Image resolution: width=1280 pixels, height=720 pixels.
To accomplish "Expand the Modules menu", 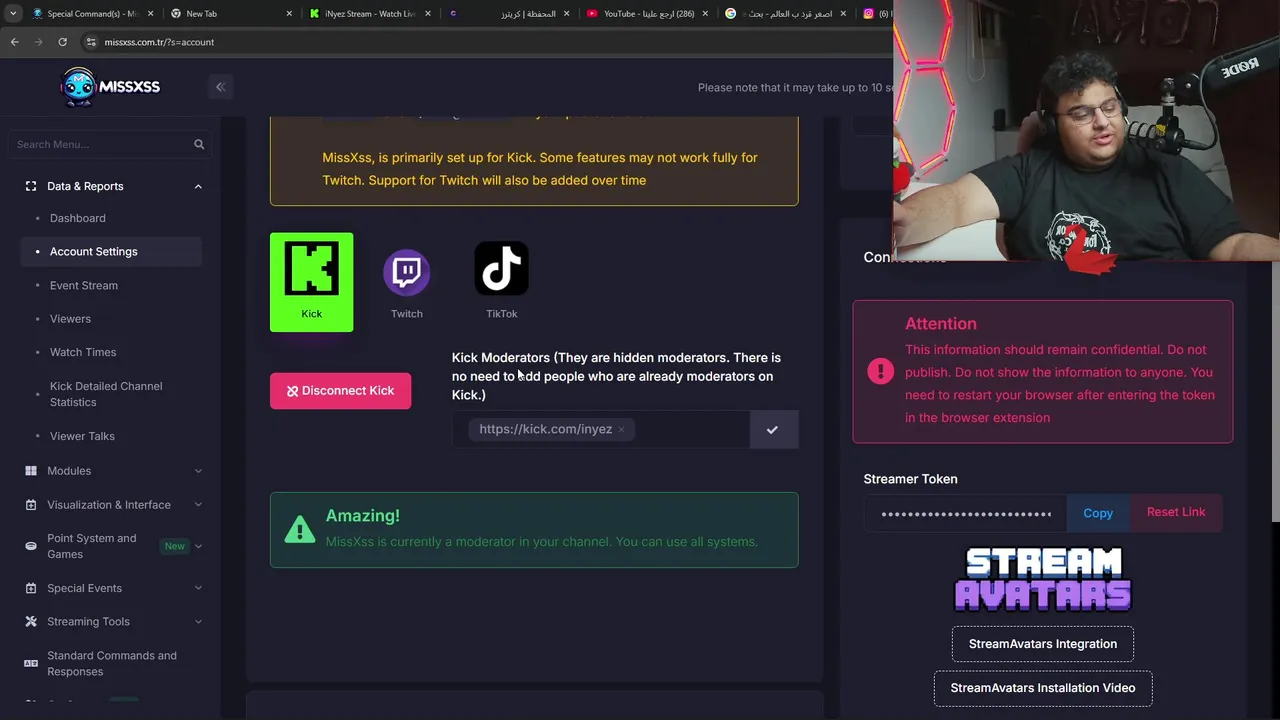I will (198, 471).
